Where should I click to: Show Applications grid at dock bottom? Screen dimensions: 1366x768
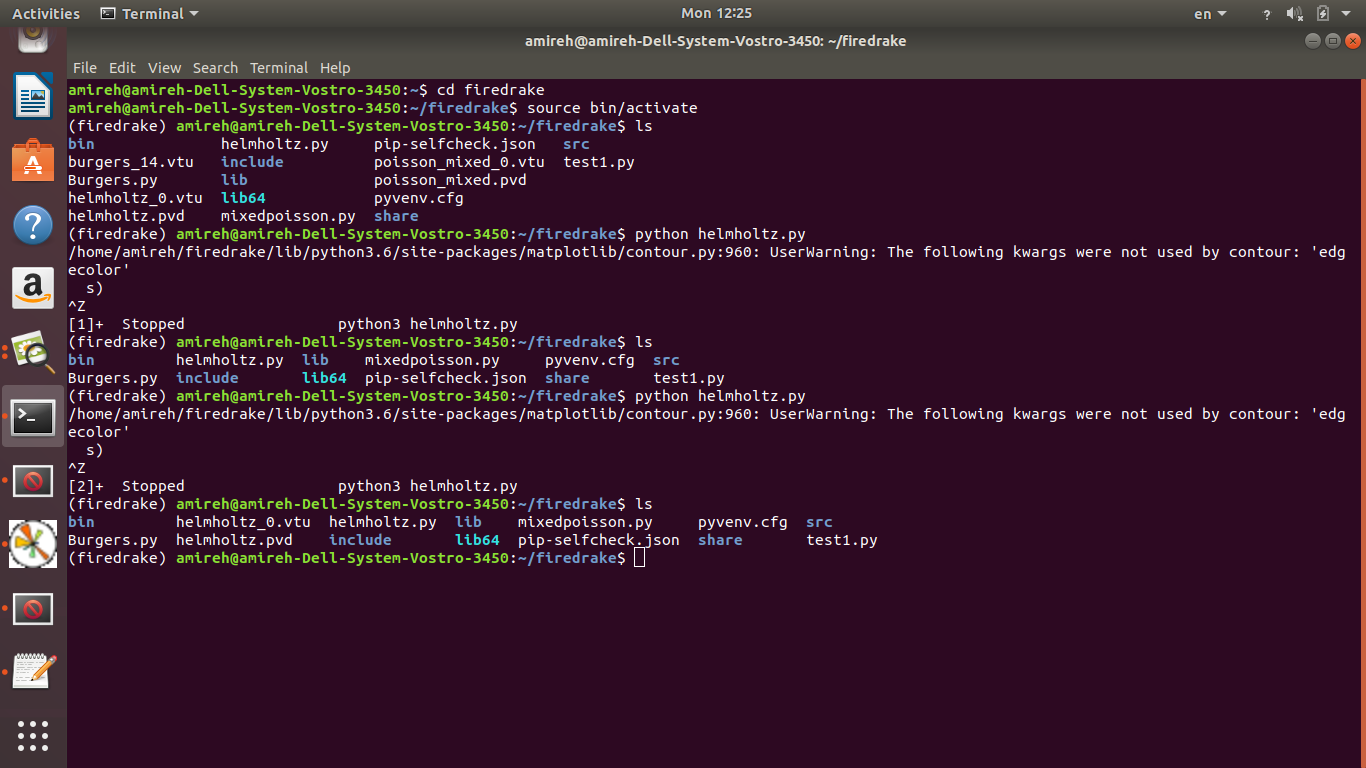[x=33, y=735]
